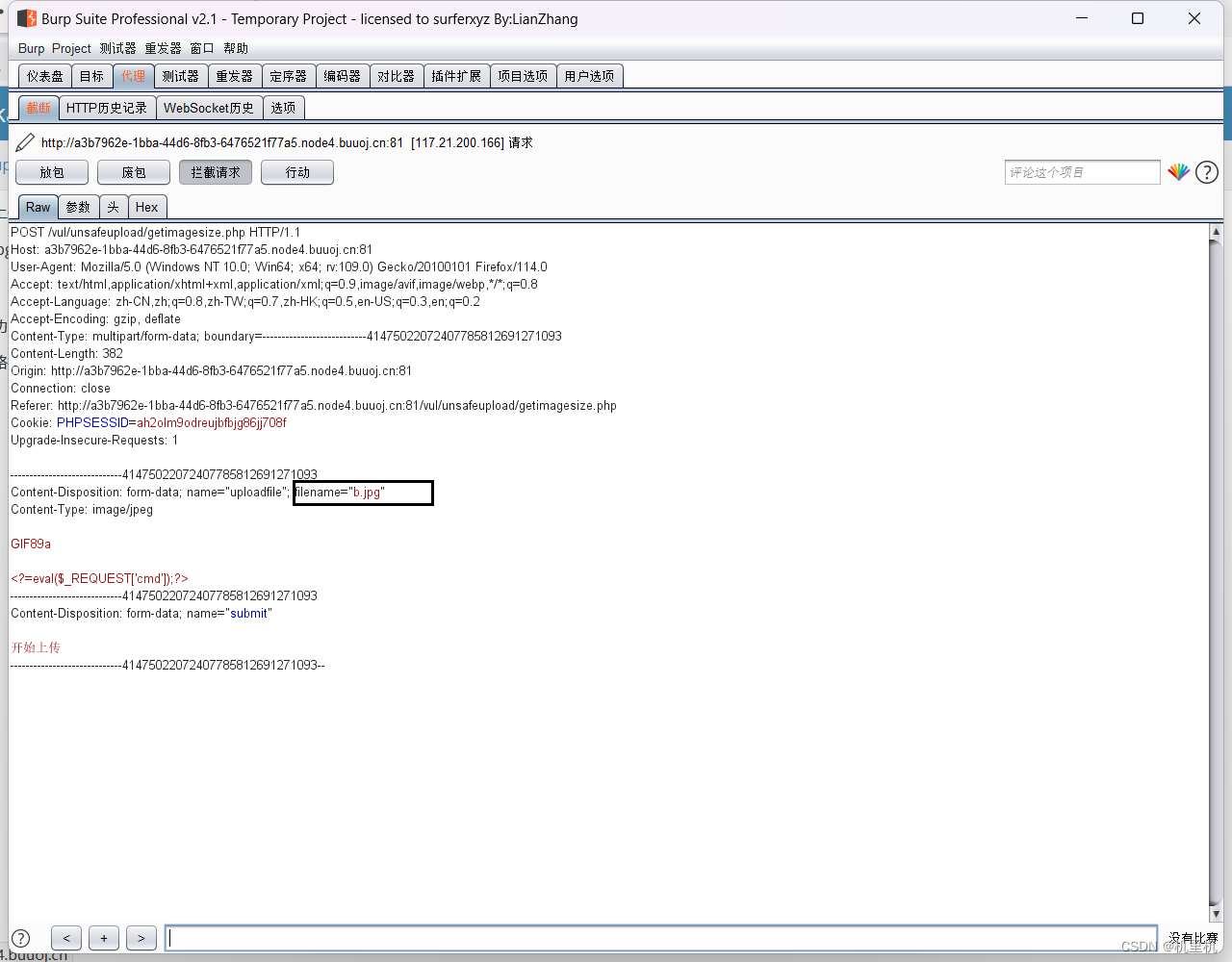
Task: Open the 帮助 menu
Action: point(236,48)
